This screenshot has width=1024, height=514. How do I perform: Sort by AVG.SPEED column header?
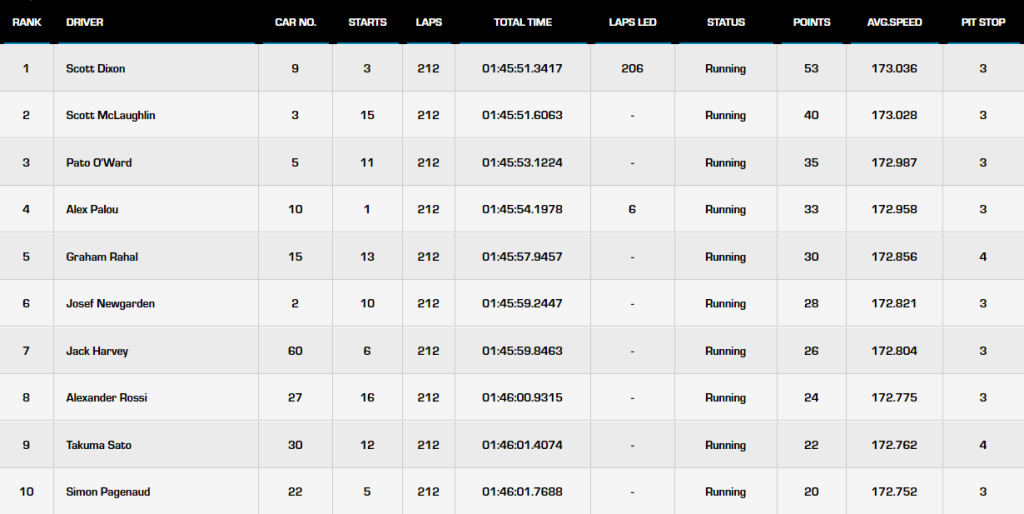click(x=894, y=22)
